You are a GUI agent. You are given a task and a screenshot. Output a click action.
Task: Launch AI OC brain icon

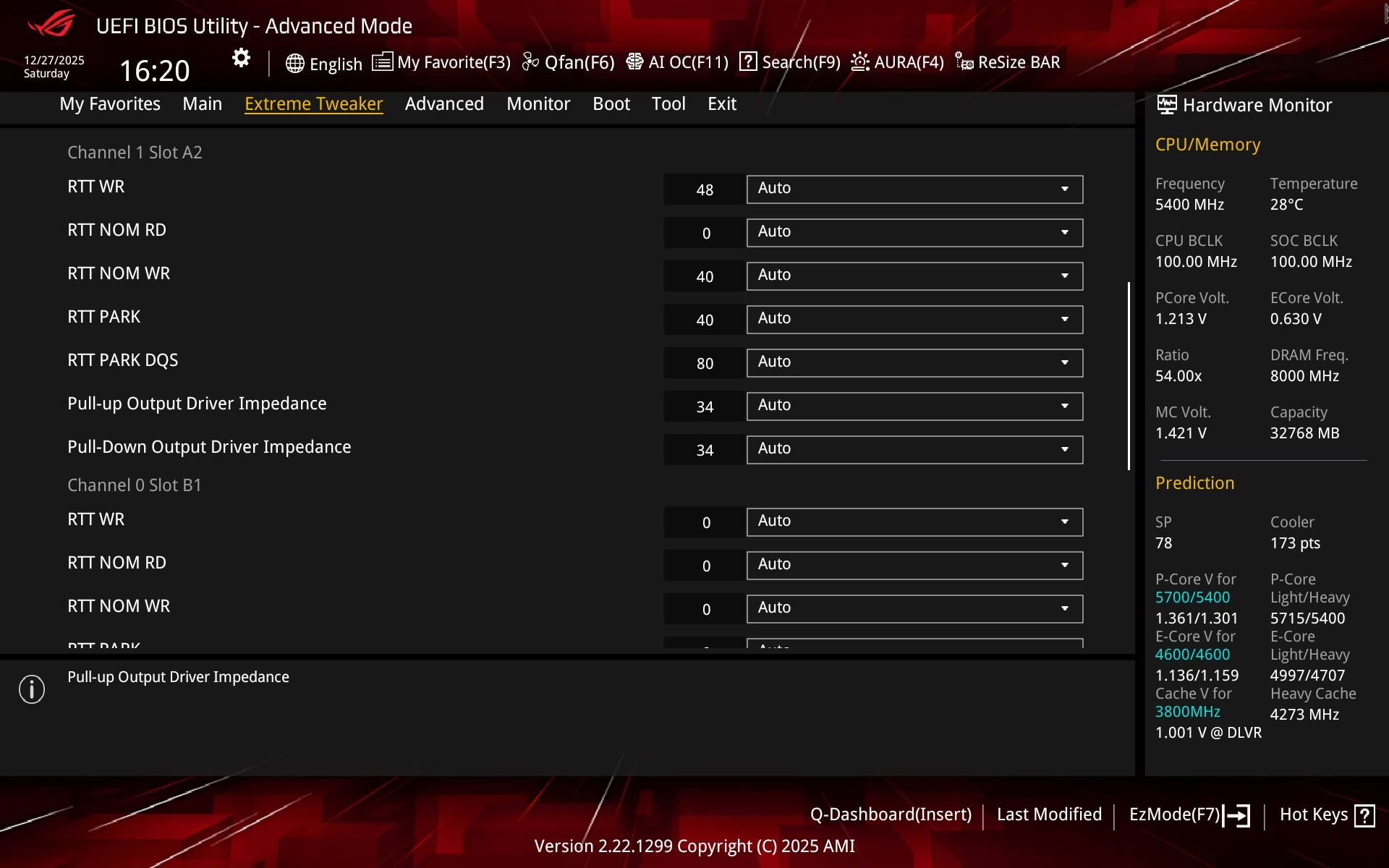(634, 62)
